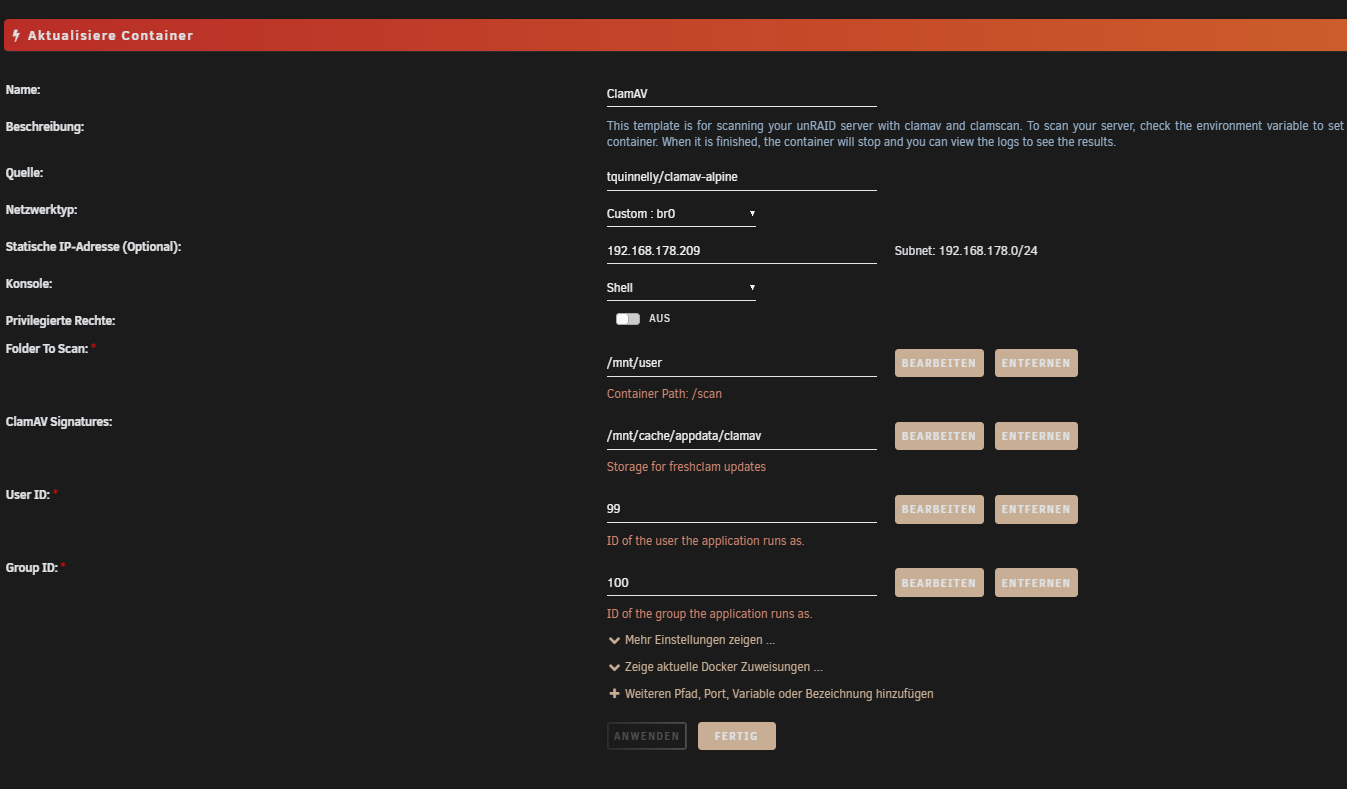The height and width of the screenshot is (789, 1347).
Task: Click the template description paragraph
Action: point(976,134)
